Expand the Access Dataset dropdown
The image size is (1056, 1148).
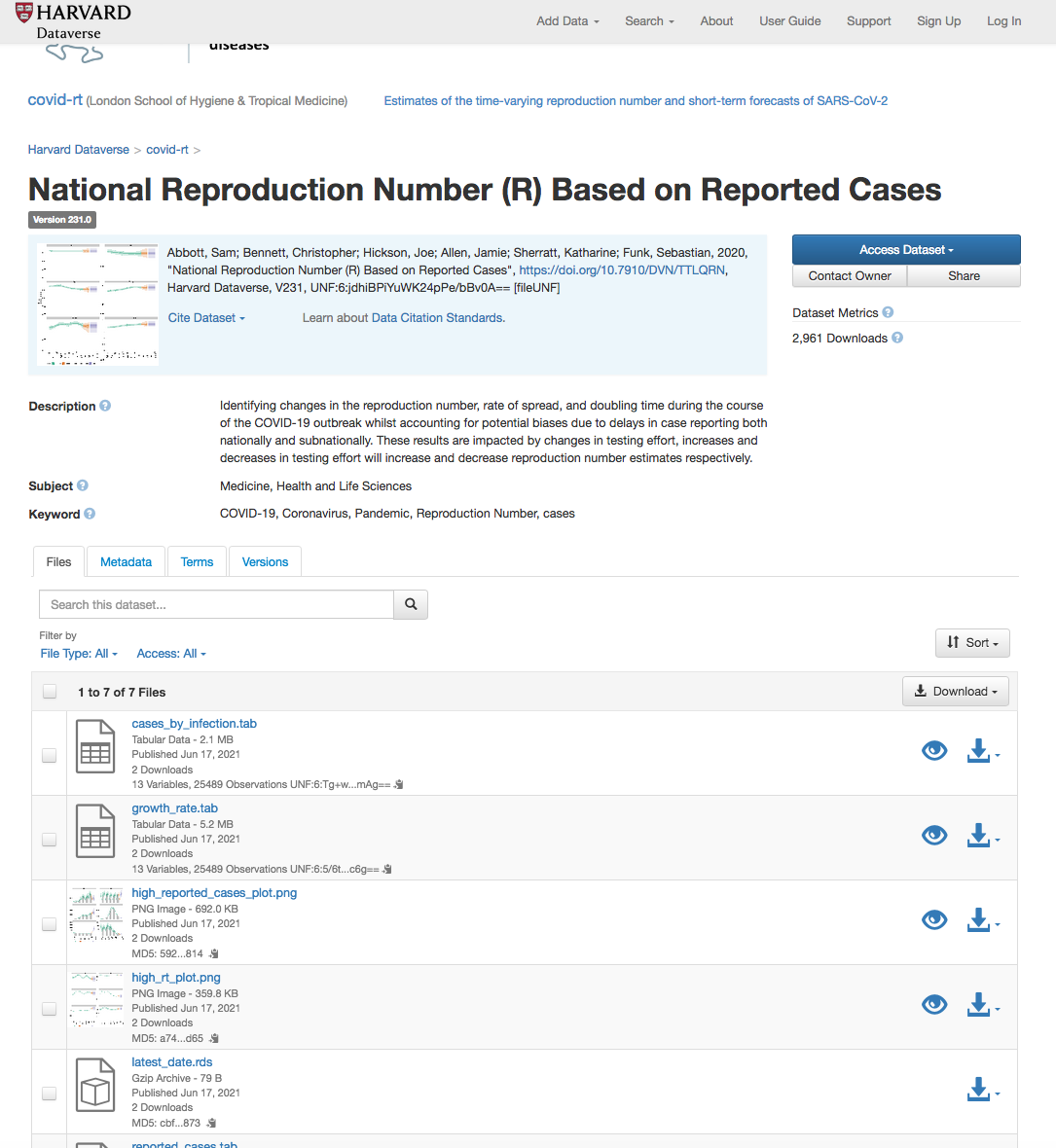[x=906, y=250]
